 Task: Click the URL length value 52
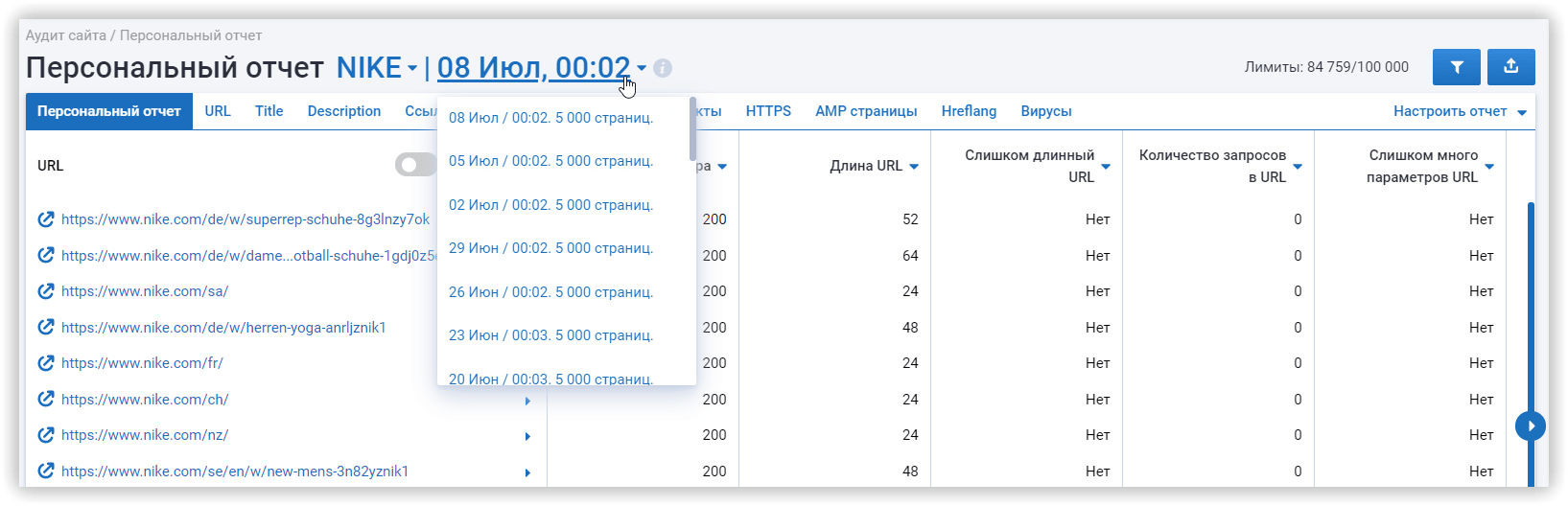(910, 219)
